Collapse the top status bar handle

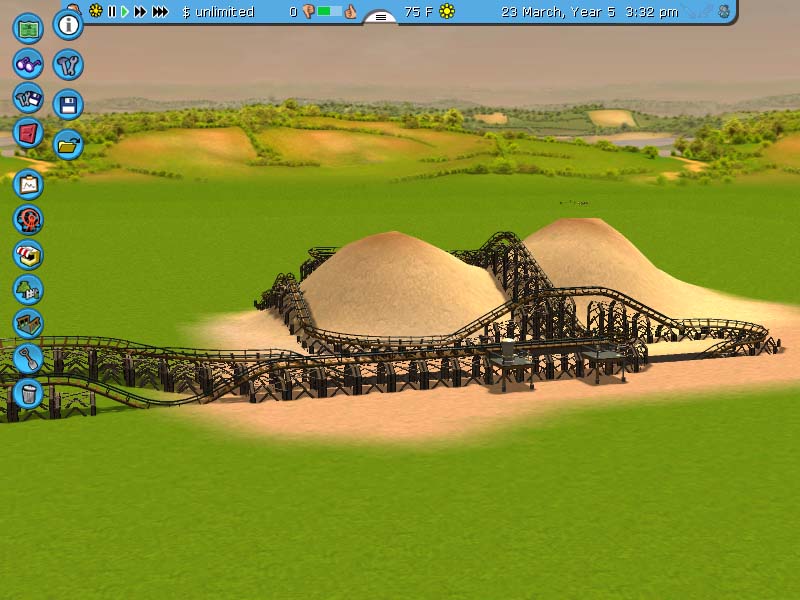tap(381, 17)
